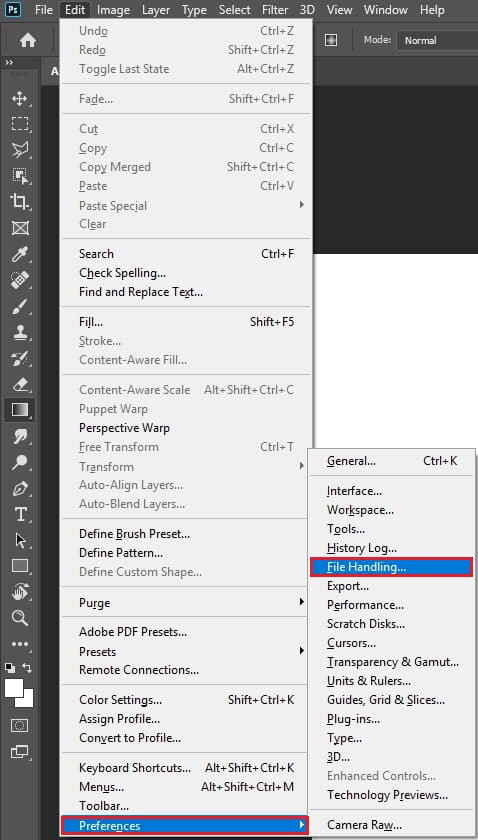Choose the Brush tool

tap(20, 306)
